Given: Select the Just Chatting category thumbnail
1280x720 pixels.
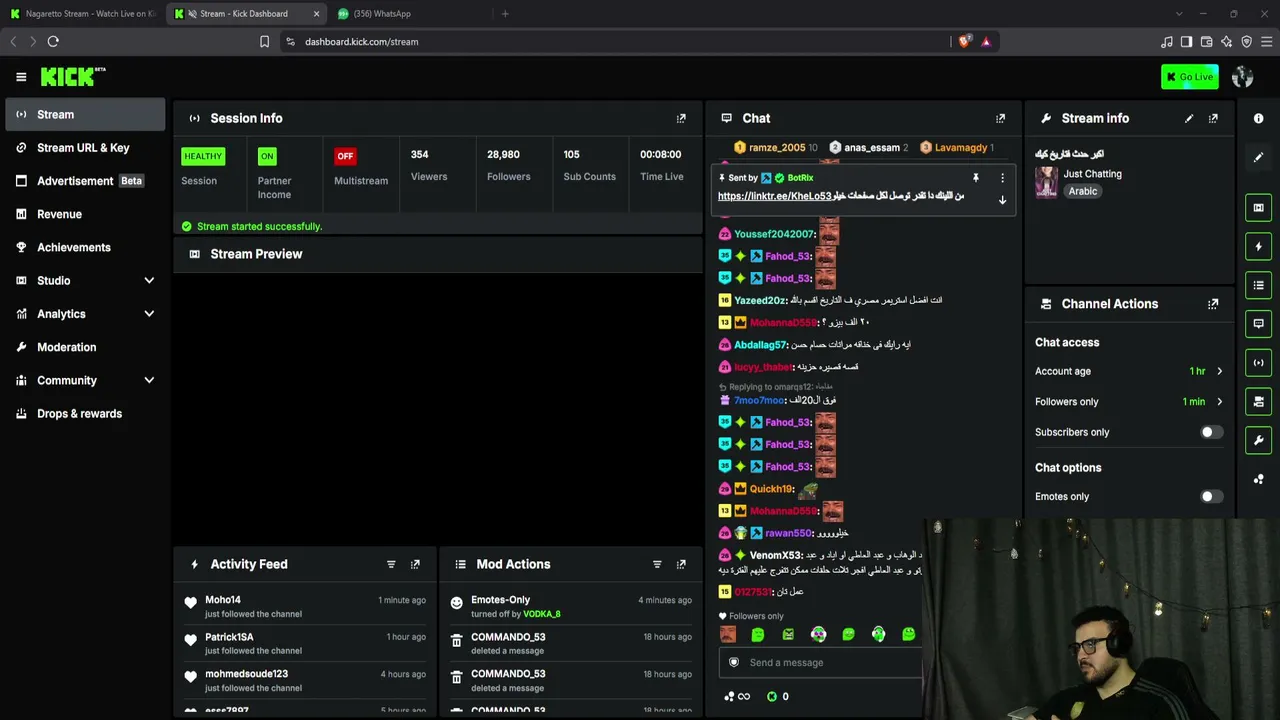Looking at the screenshot, I should click(1046, 183).
